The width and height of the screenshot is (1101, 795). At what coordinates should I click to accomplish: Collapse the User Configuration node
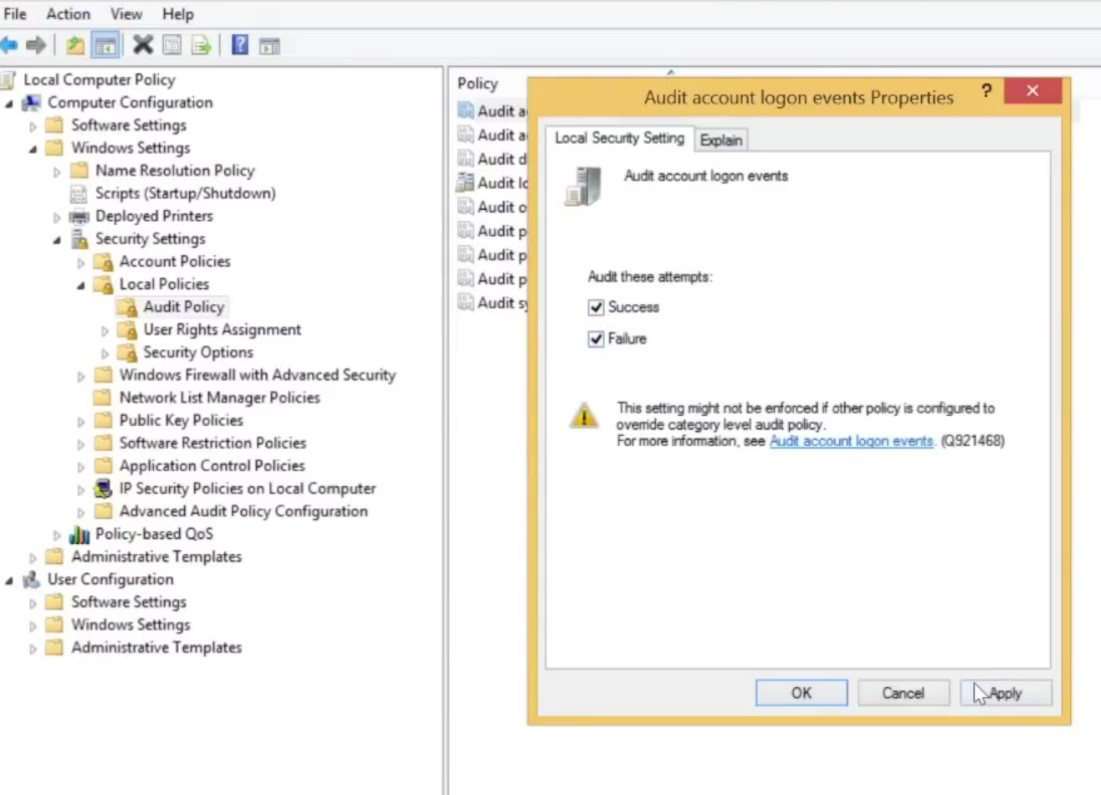pos(9,581)
